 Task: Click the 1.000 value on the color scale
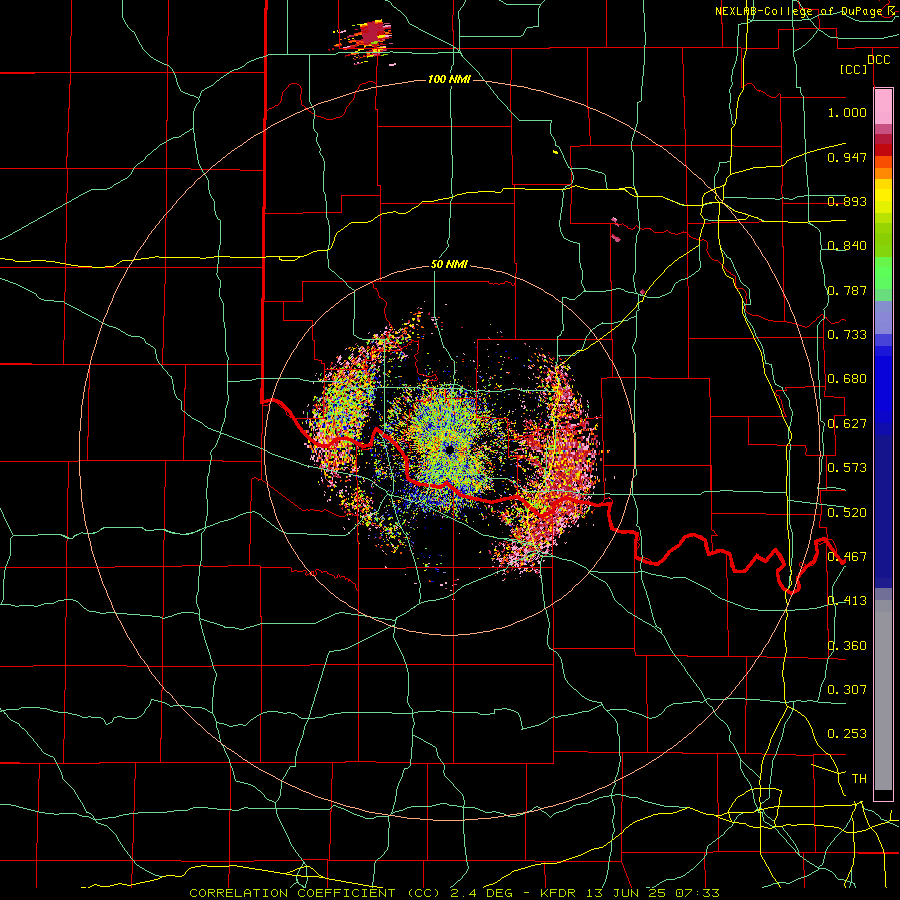847,112
